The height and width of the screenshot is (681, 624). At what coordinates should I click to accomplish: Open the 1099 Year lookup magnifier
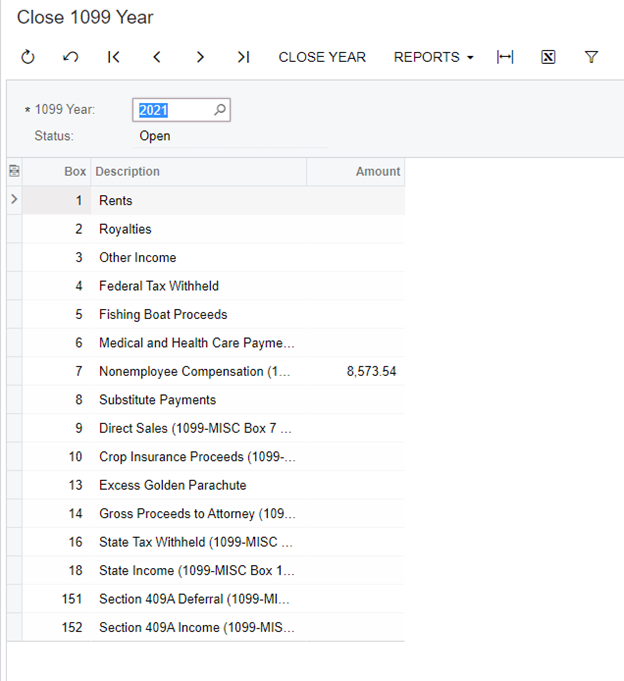click(x=220, y=110)
